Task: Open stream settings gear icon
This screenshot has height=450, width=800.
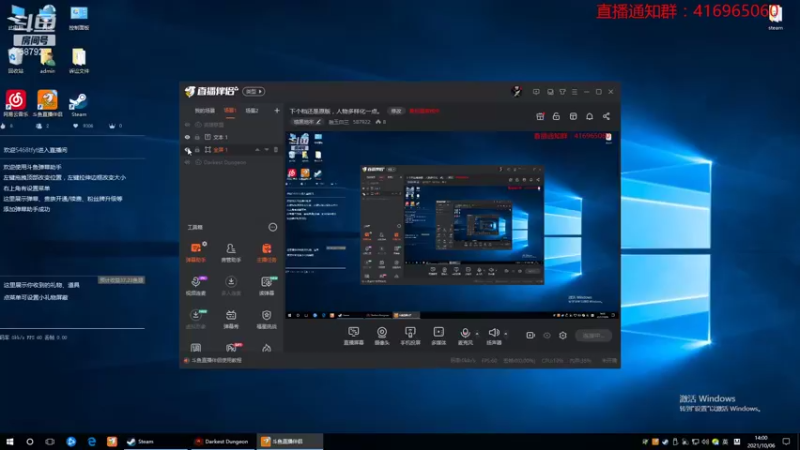Action: pos(563,335)
